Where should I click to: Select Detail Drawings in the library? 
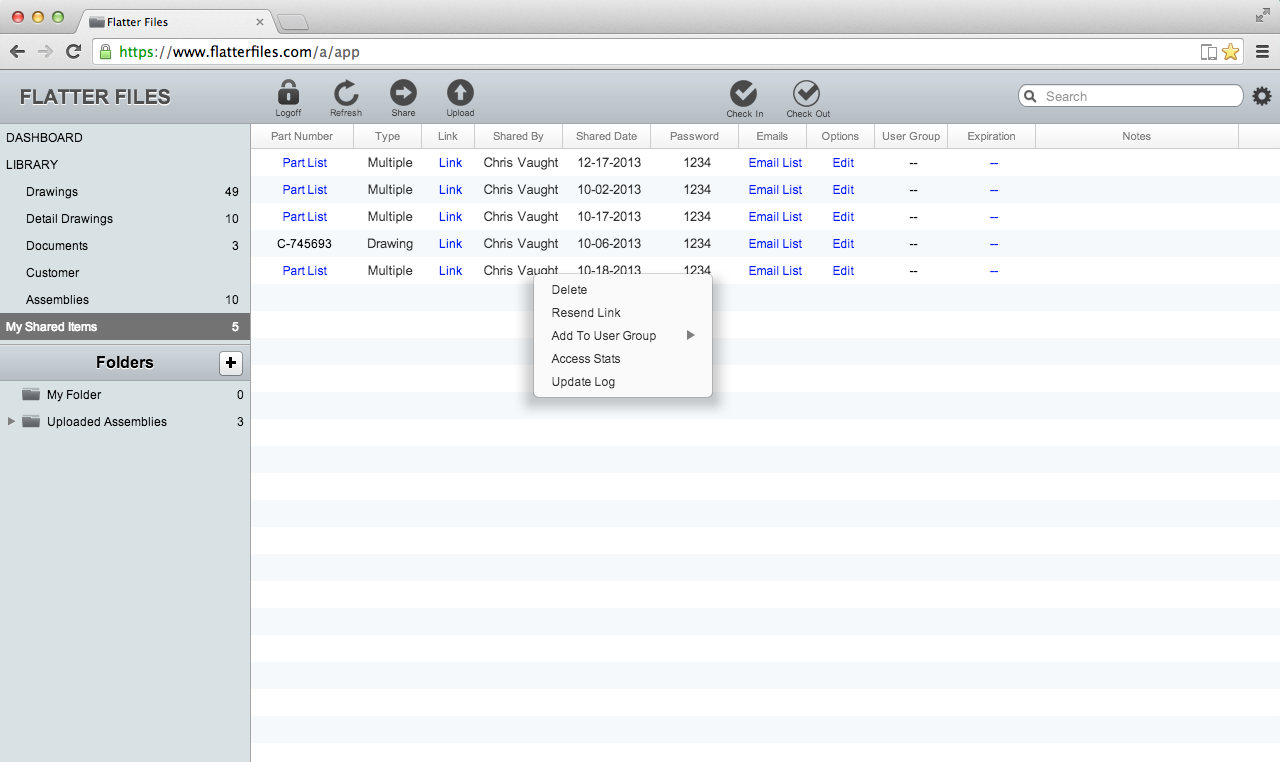(125, 219)
